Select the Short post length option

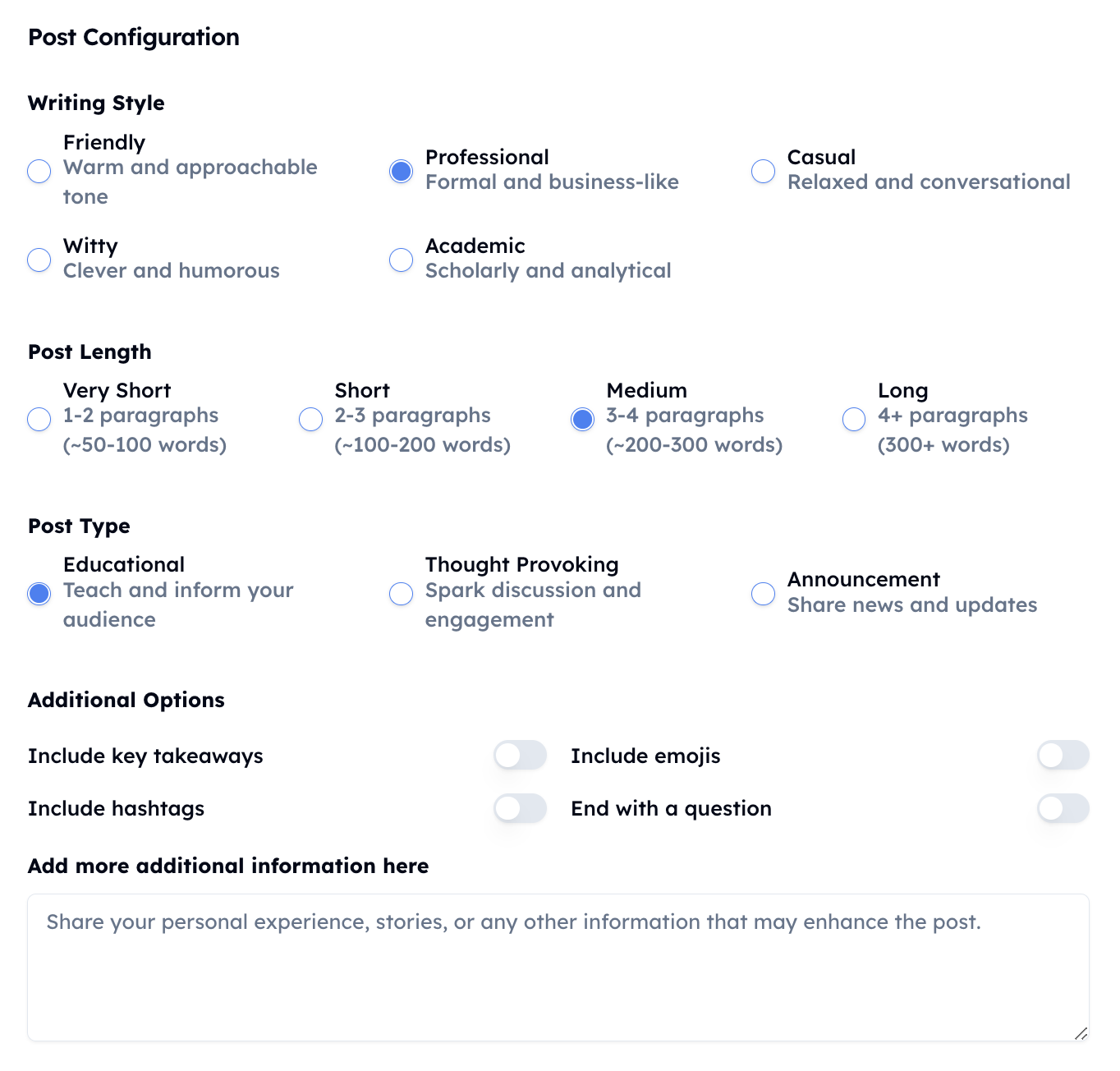tap(311, 419)
